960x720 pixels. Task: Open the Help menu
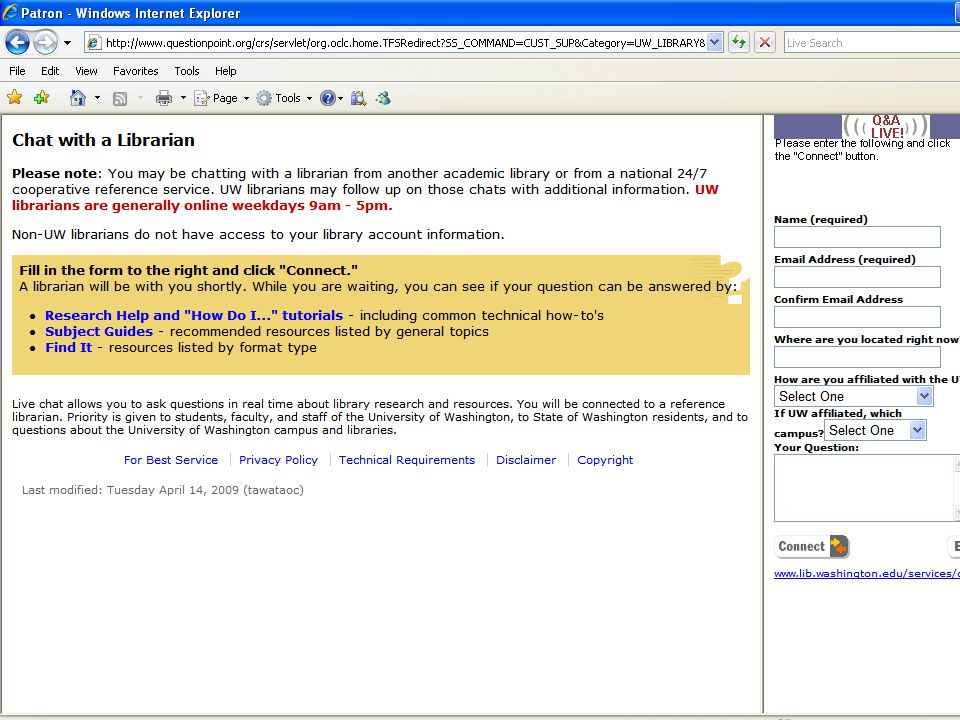pos(225,71)
